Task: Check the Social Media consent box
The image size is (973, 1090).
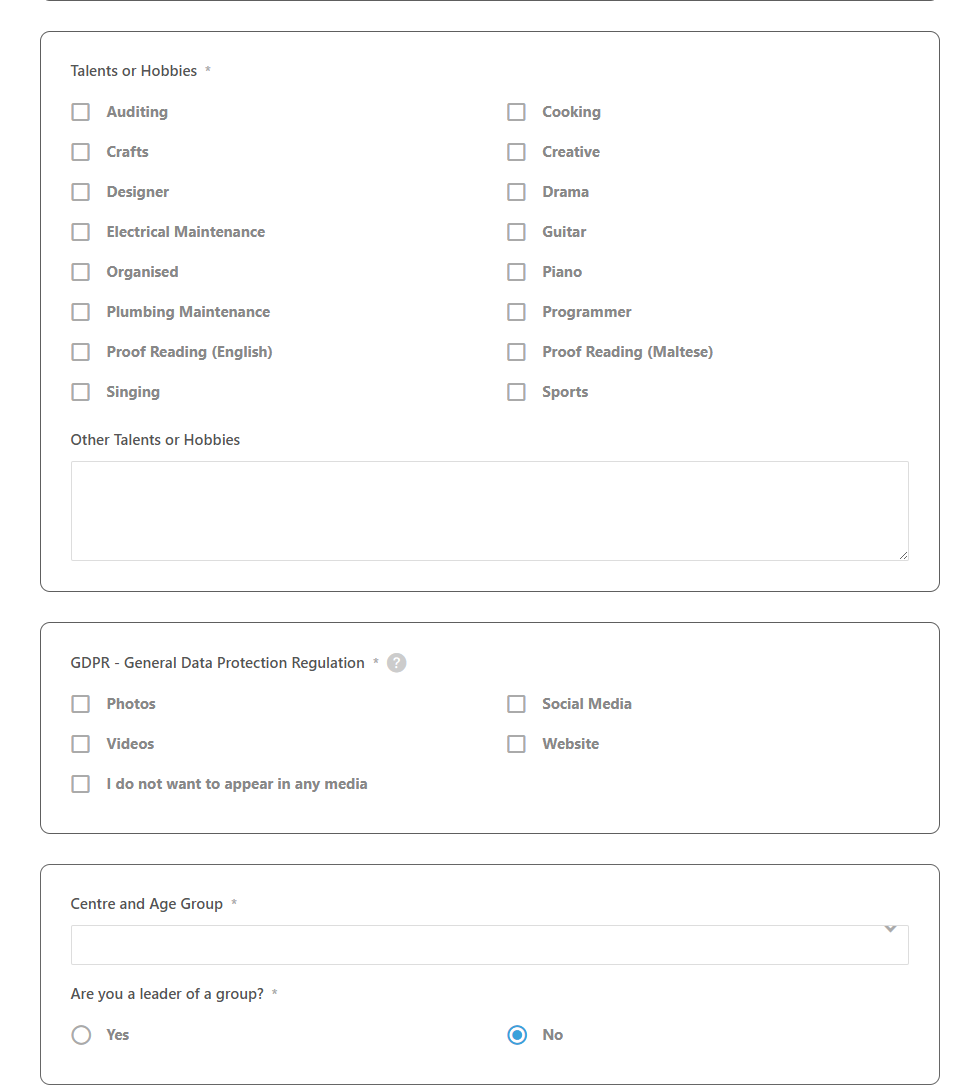Action: click(516, 704)
